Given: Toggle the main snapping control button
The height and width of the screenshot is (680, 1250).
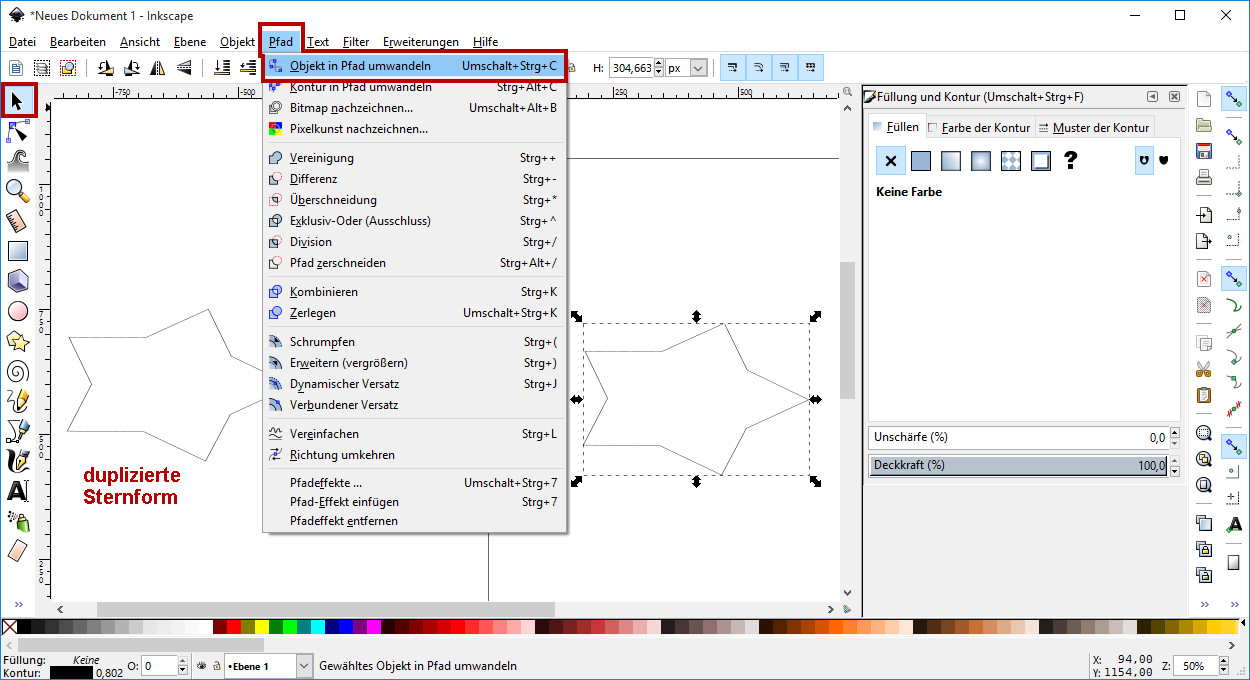Looking at the screenshot, I should [1235, 99].
